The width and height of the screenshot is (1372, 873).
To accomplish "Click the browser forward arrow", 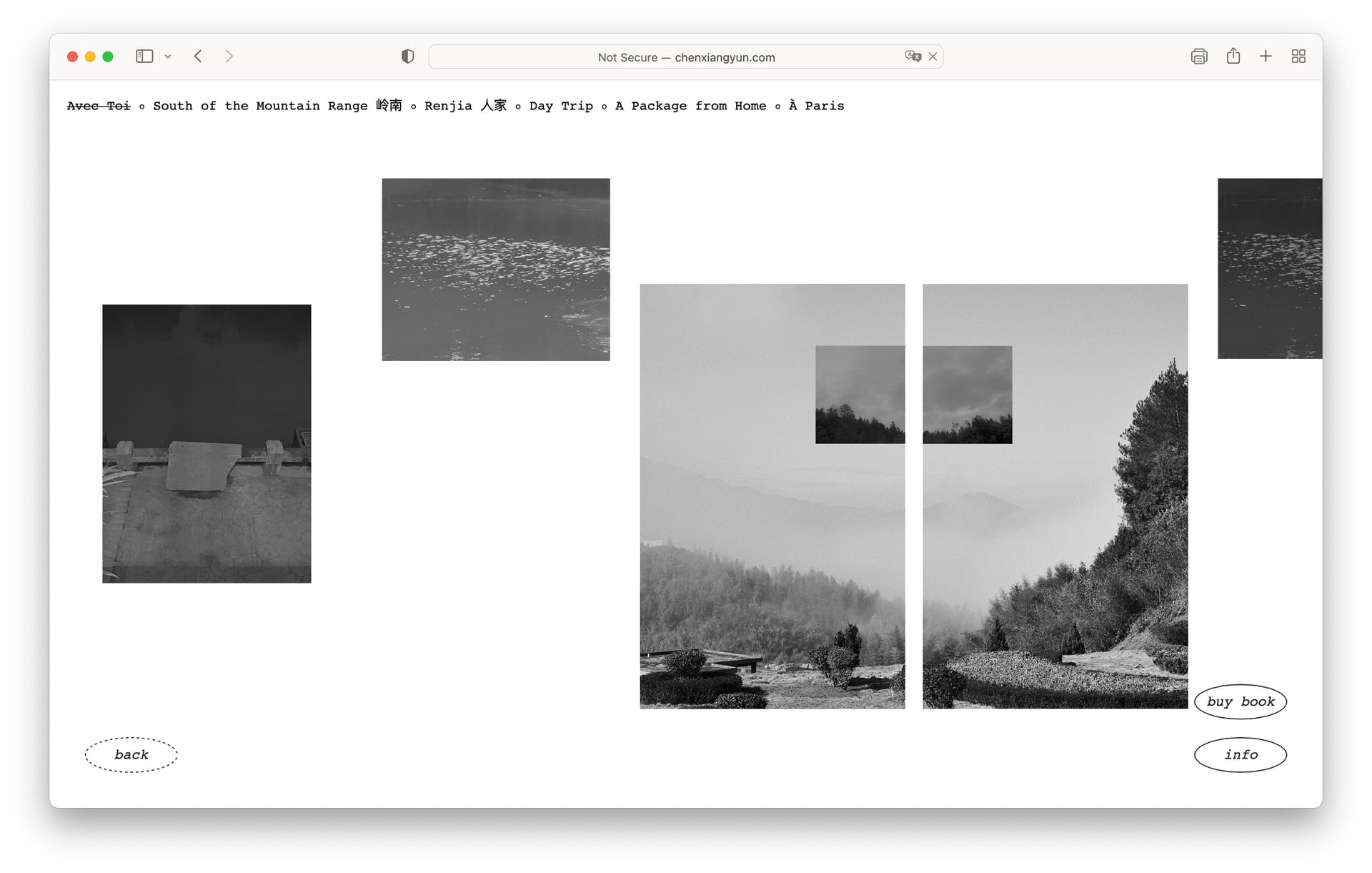I will point(229,56).
